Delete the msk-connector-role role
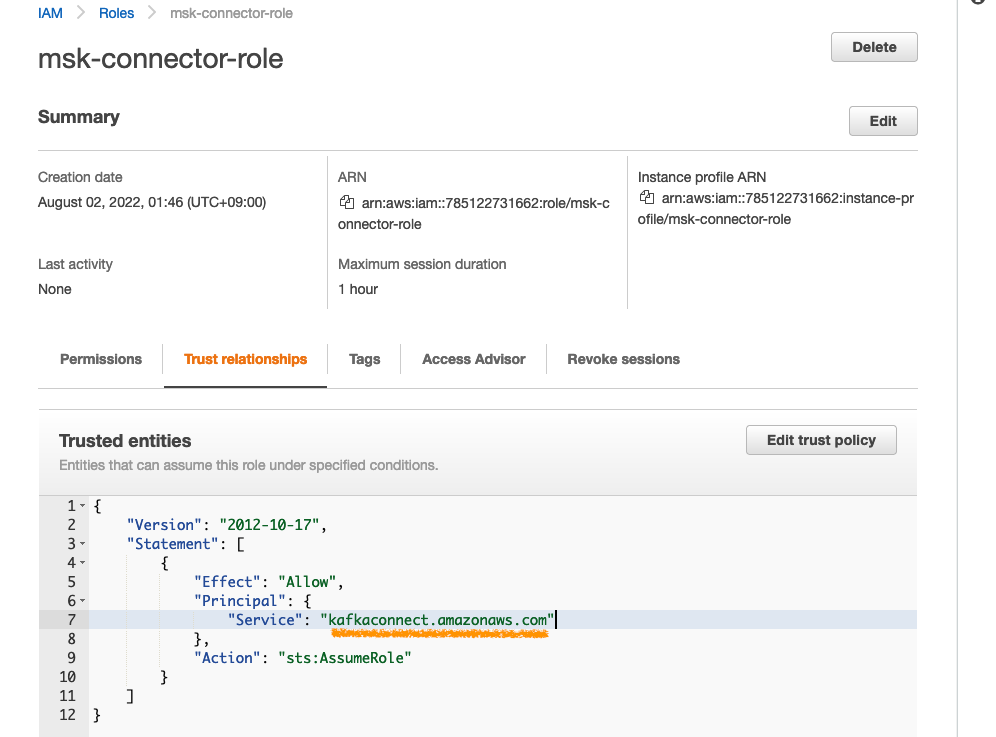 tap(874, 47)
